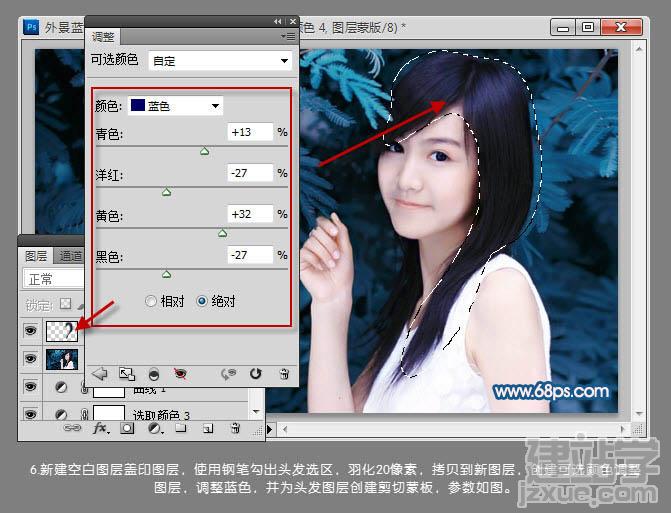Click the 黑色 value field -27
This screenshot has width=671, height=513.
pos(250,255)
